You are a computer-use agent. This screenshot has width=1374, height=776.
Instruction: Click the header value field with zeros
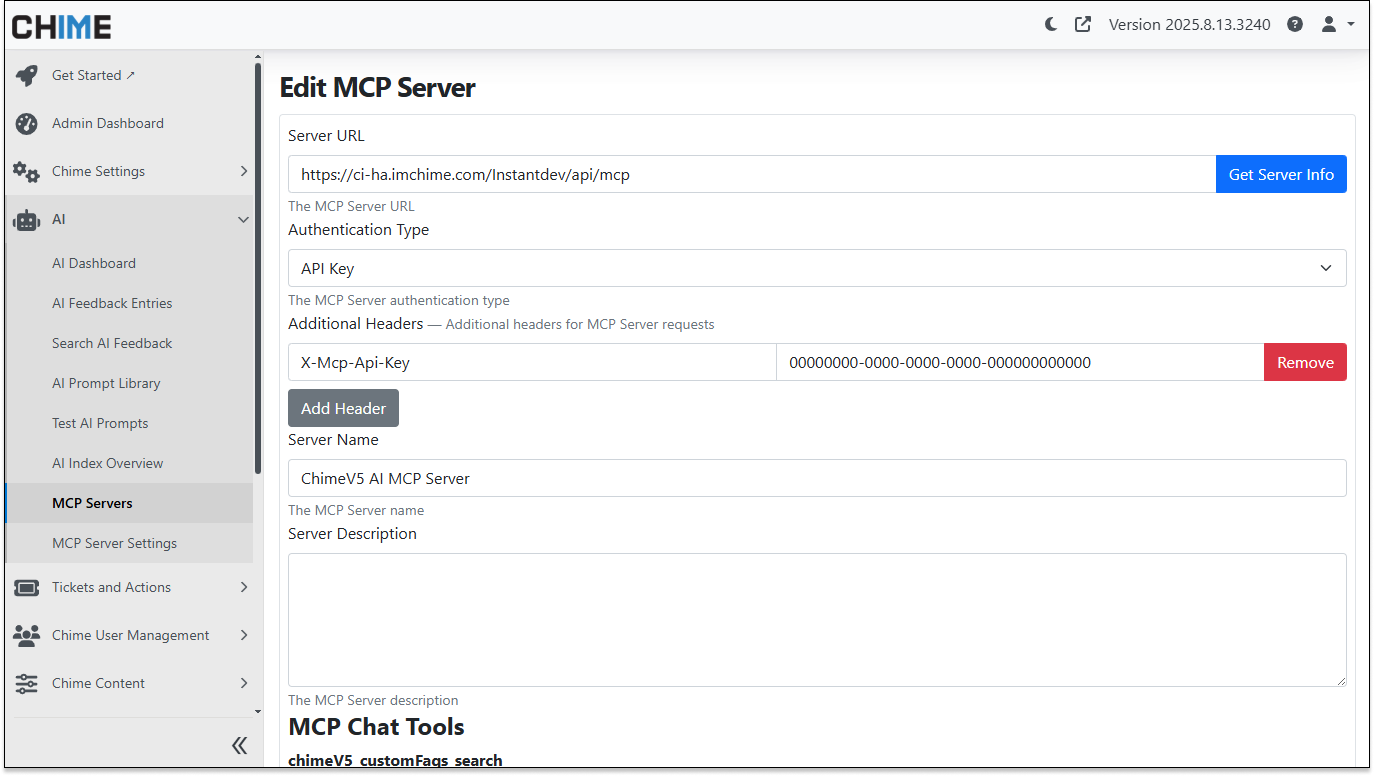(1020, 362)
